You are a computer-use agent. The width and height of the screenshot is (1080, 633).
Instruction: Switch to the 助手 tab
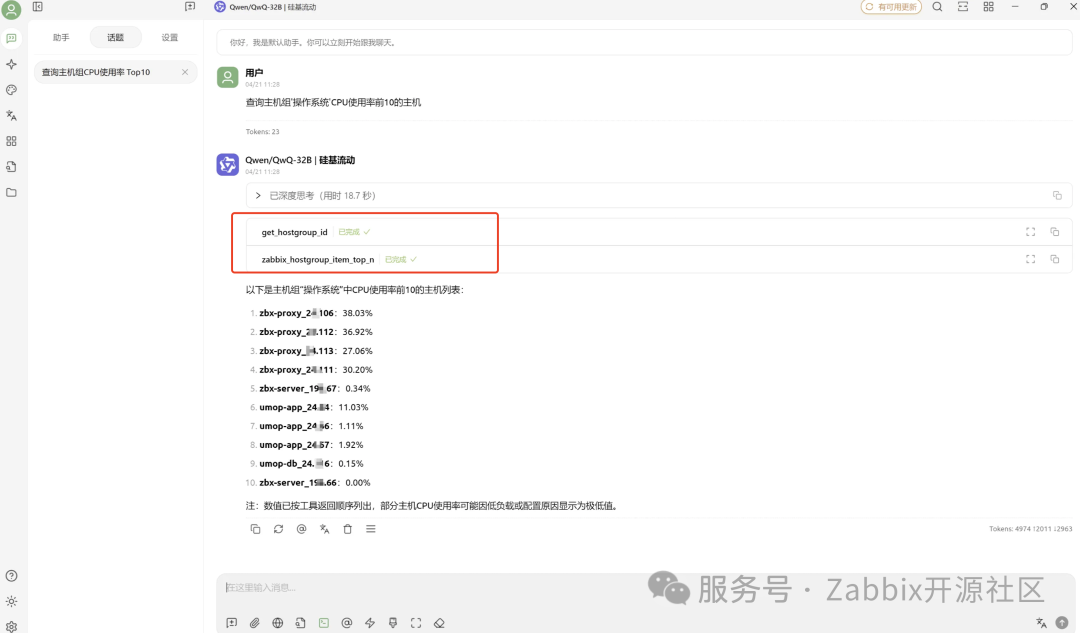pos(60,36)
